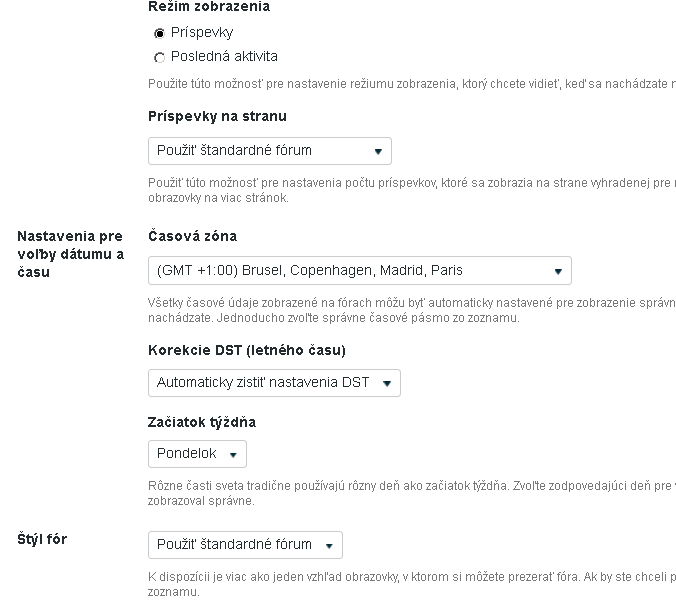Open the Automaticky zistiť nastavenia DST selector
676x608 pixels.
click(x=274, y=383)
